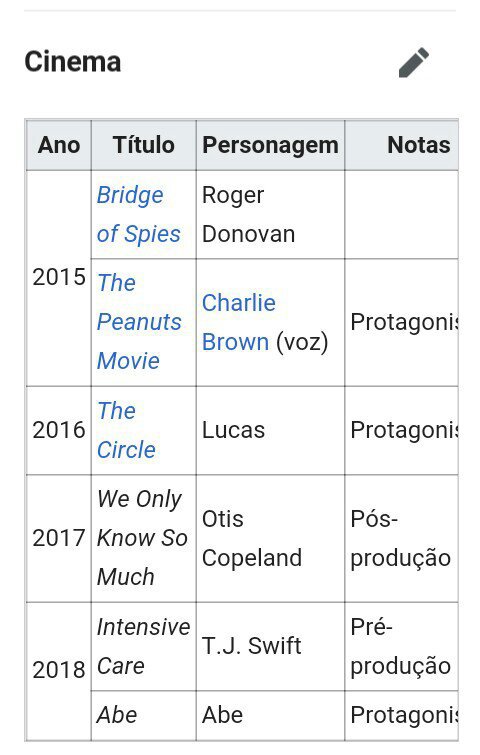Click the Título column header

[143, 145]
